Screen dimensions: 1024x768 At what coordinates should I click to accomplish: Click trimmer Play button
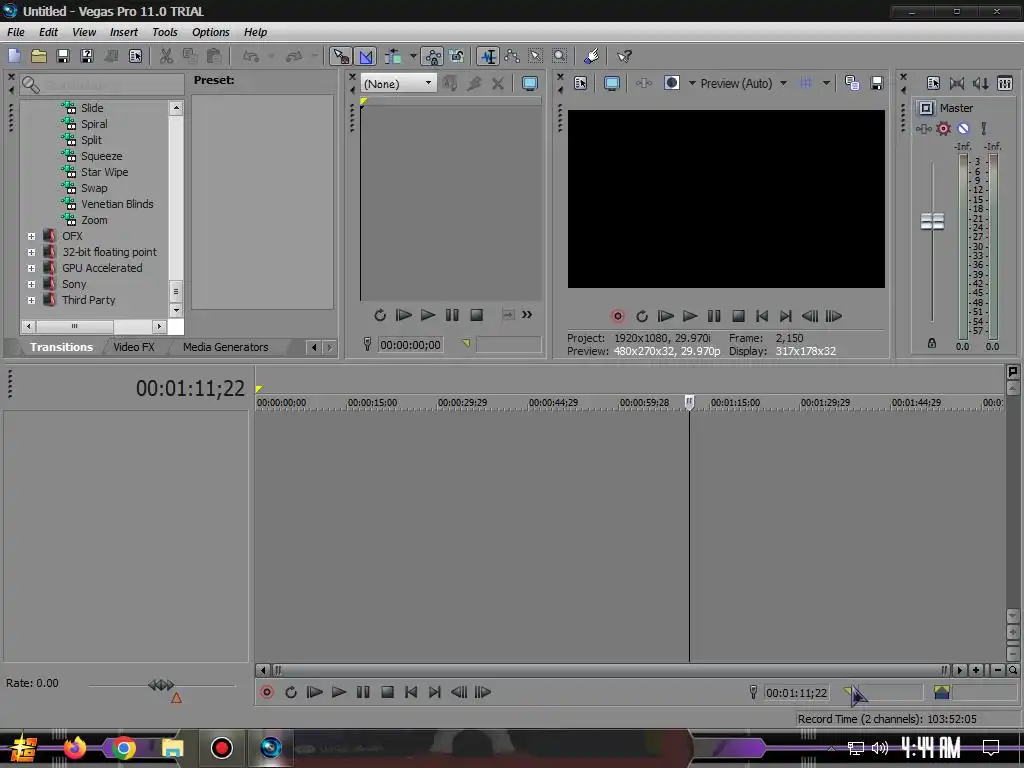pyautogui.click(x=428, y=315)
